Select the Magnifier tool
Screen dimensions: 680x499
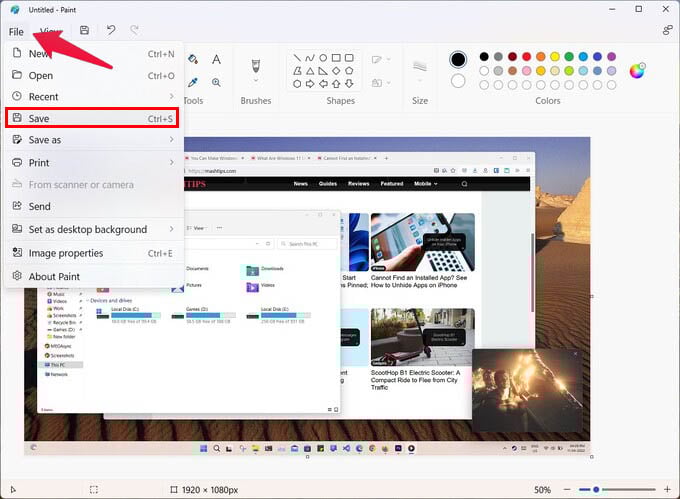pos(216,82)
